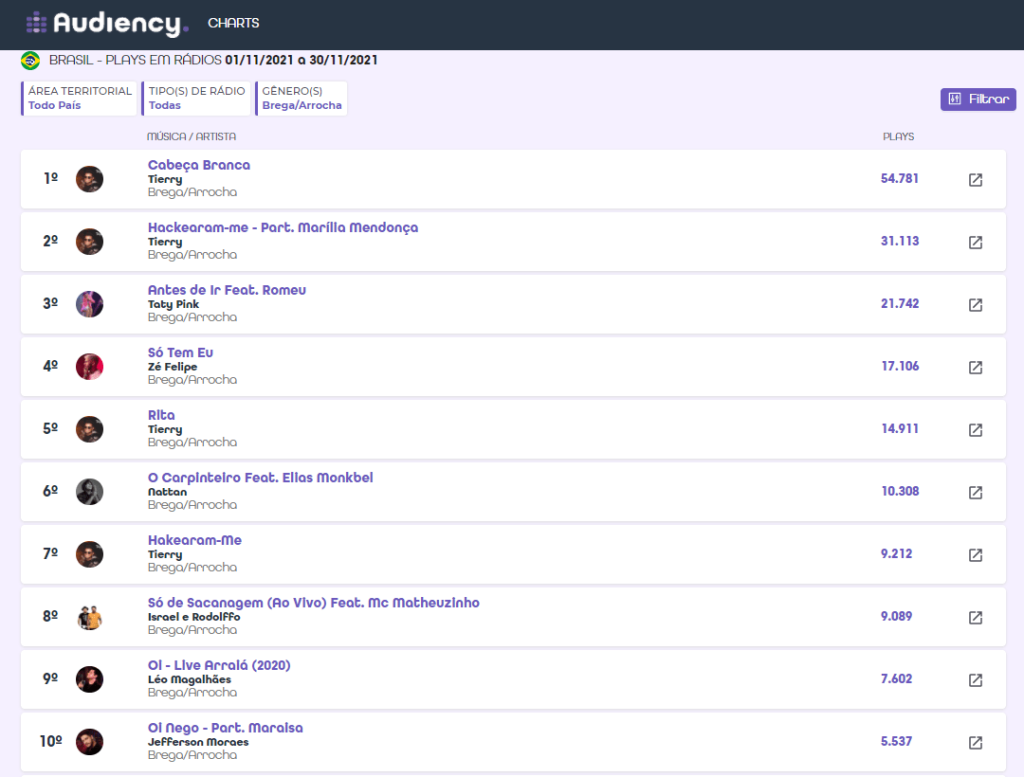Open external link for Só de Sacanagem
Image resolution: width=1024 pixels, height=777 pixels.
tap(975, 618)
